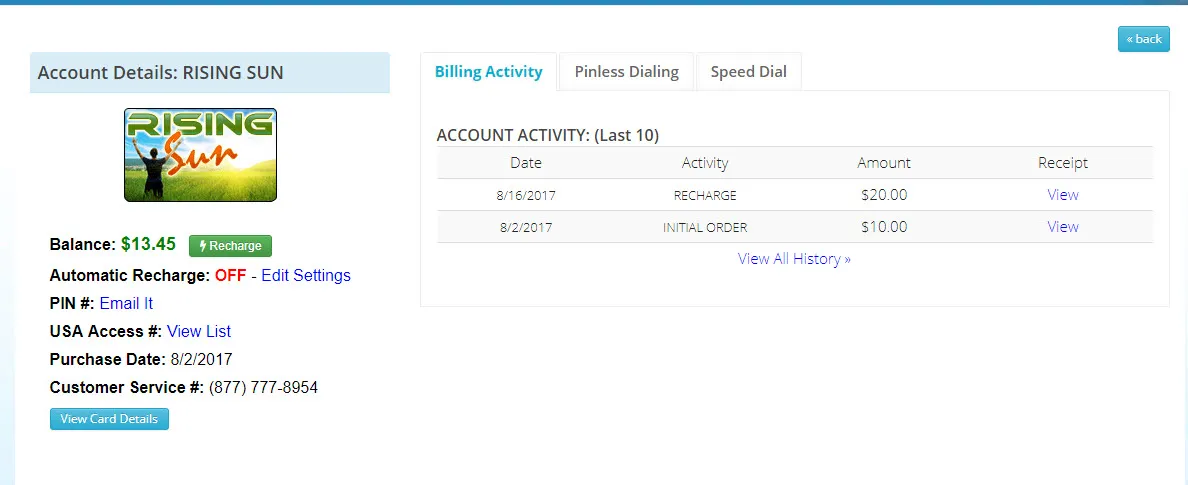The height and width of the screenshot is (485, 1188).
Task: Click the Amount column header
Action: (884, 163)
